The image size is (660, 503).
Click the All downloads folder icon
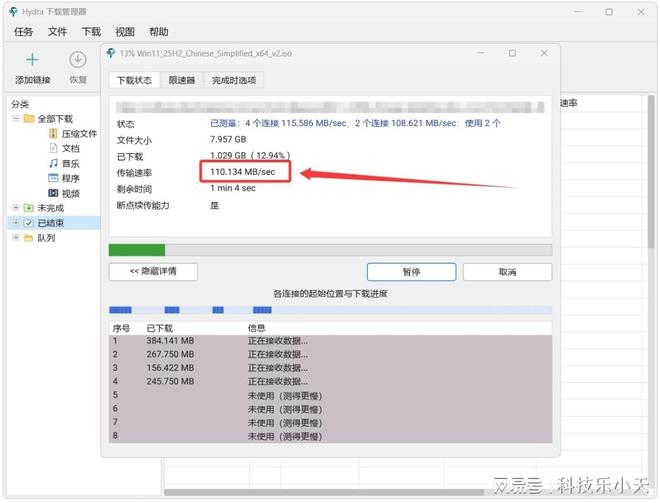click(x=29, y=119)
